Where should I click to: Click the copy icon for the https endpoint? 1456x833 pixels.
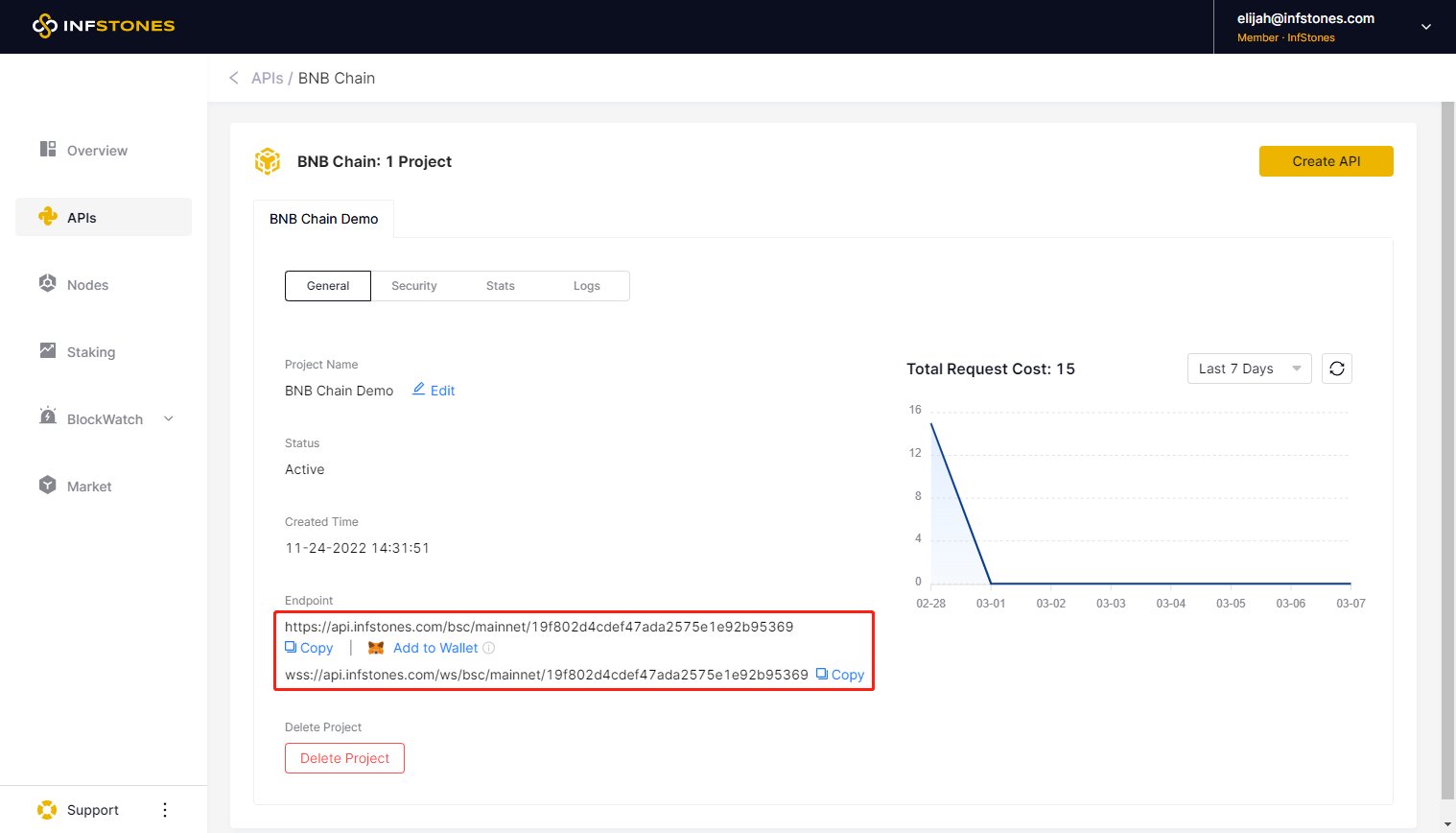pos(291,648)
